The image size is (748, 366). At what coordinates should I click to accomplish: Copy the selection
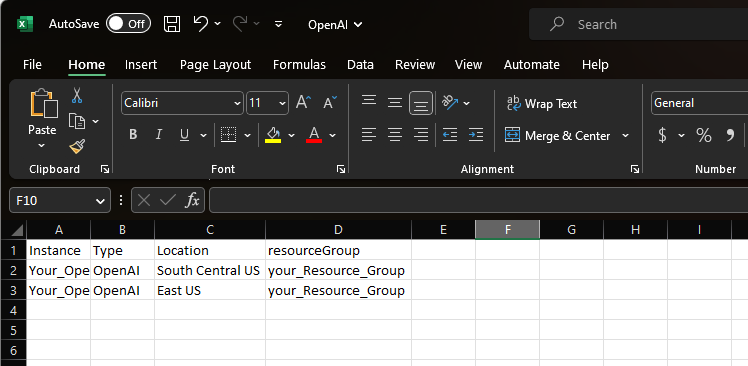click(x=77, y=121)
